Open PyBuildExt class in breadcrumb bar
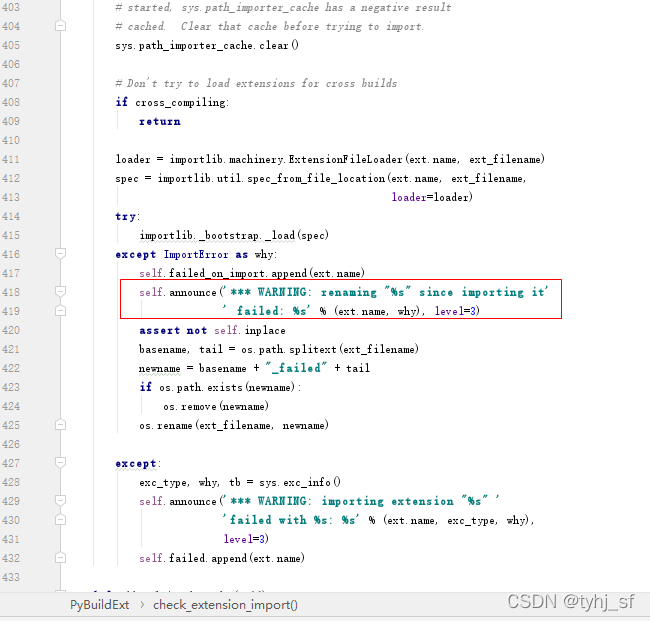The height and width of the screenshot is (621, 650). (99, 605)
